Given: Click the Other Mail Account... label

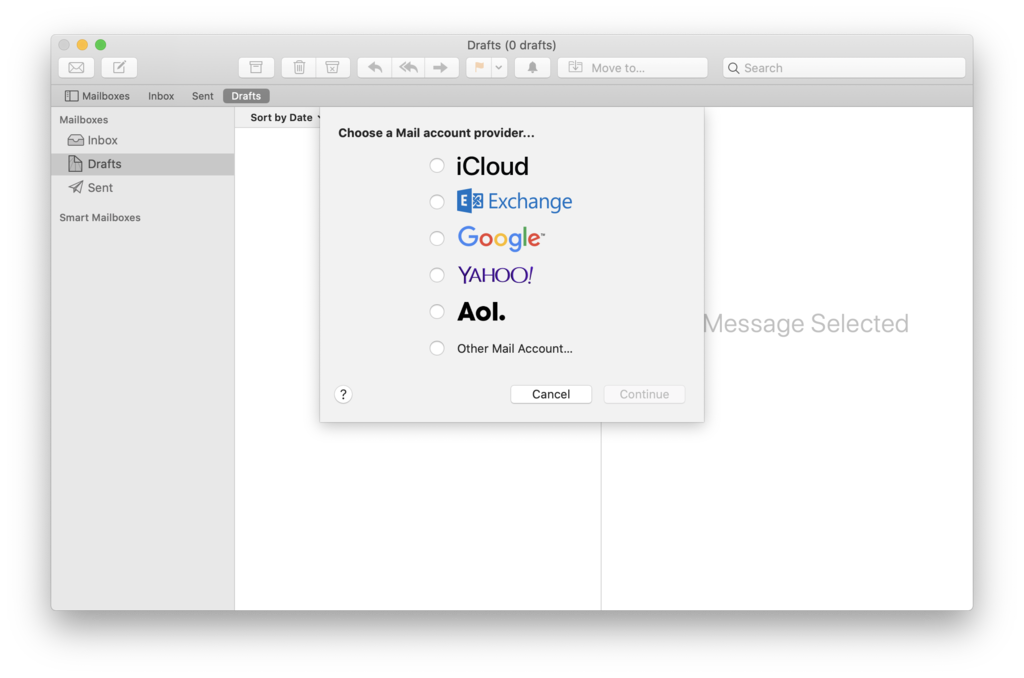Looking at the screenshot, I should [x=515, y=349].
